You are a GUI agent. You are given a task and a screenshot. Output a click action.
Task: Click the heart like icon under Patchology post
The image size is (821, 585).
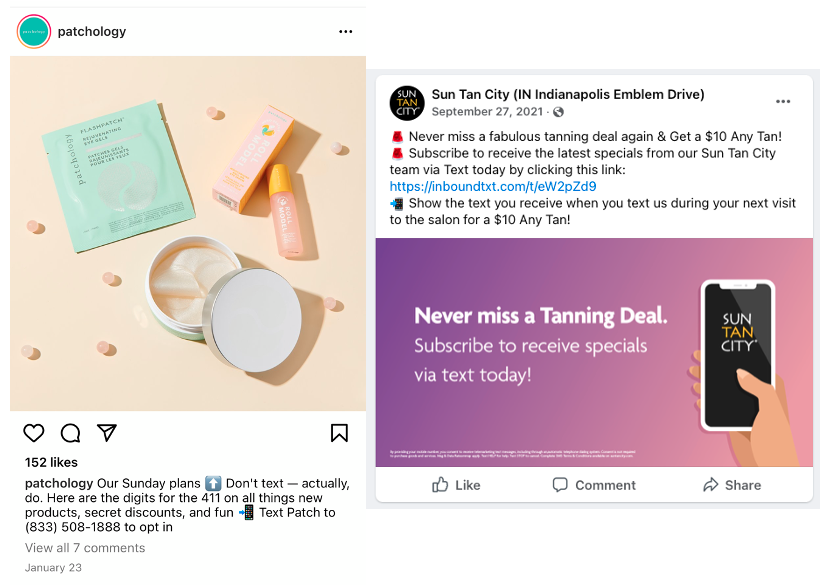coord(34,433)
